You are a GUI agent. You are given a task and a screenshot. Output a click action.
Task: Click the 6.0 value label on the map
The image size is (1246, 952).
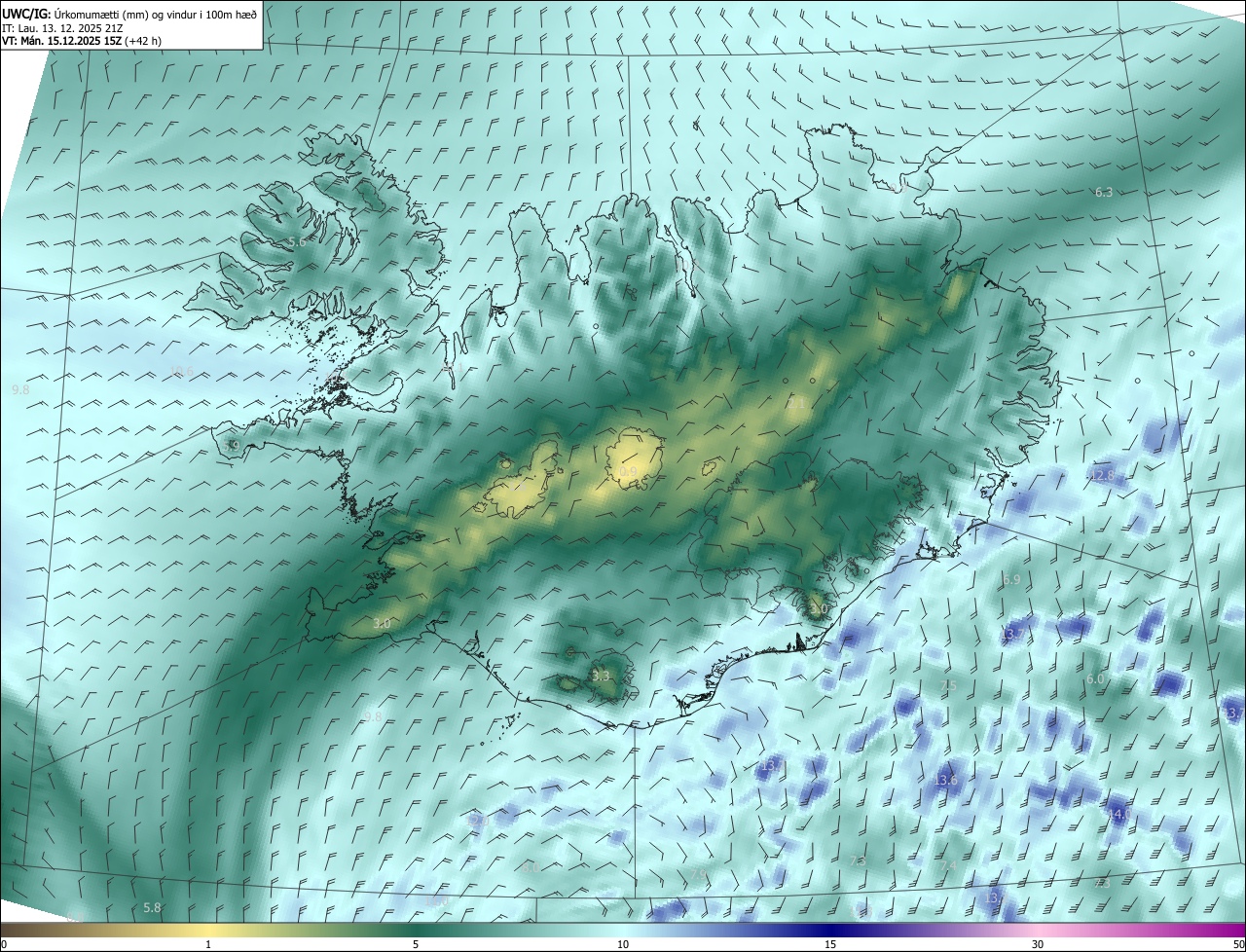[1095, 678]
